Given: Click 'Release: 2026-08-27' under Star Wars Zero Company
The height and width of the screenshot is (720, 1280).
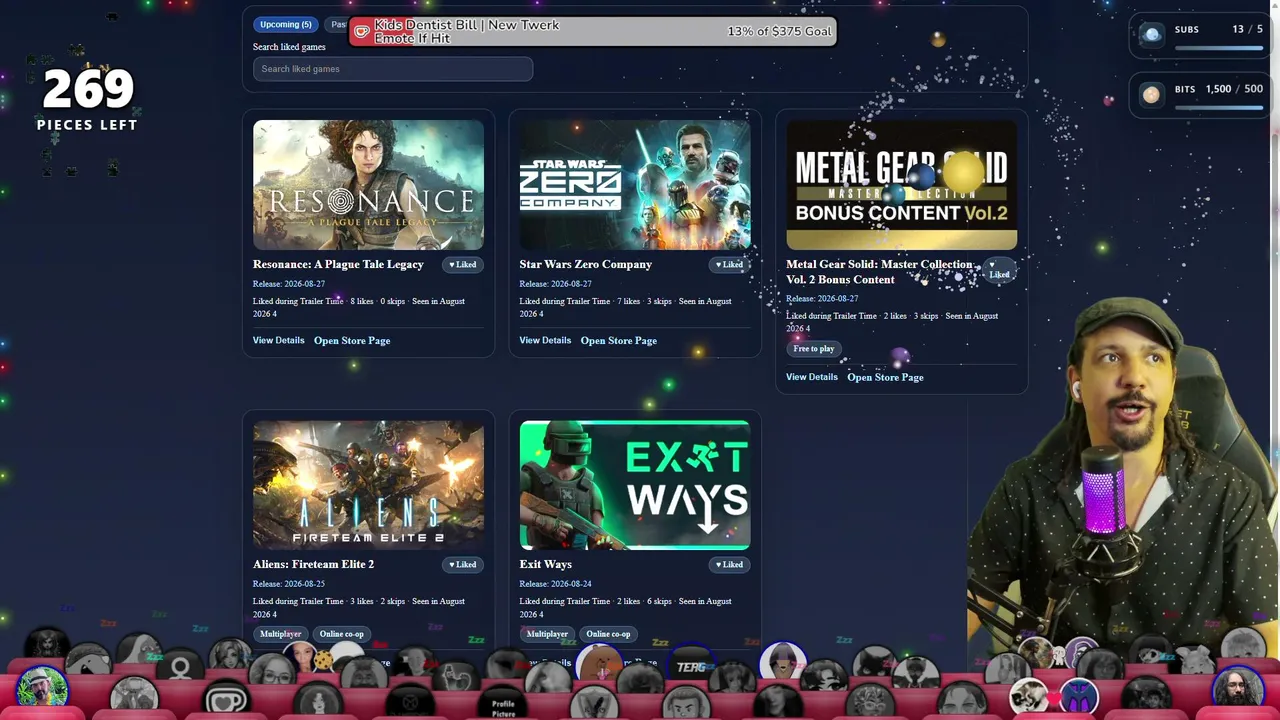Looking at the screenshot, I should point(556,284).
